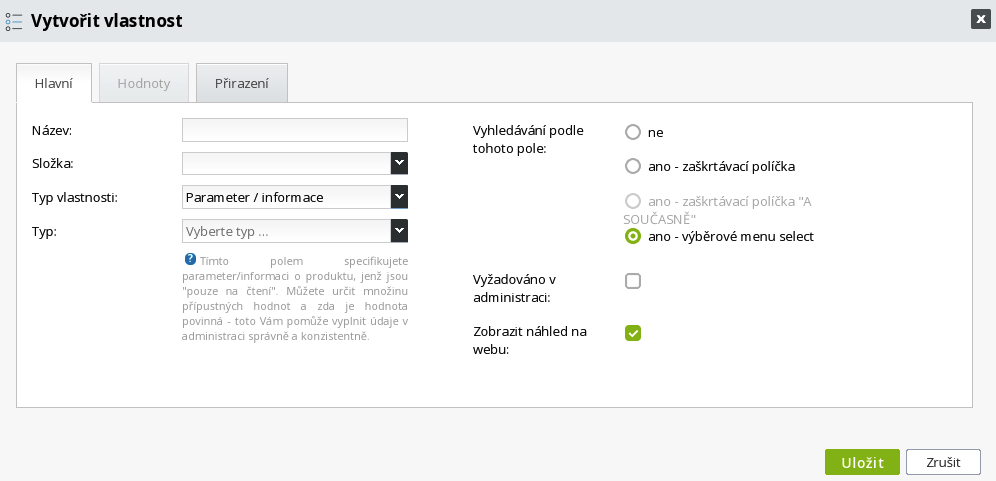Click the list icon beside the dialog title
Screen dimensions: 996x481
pyautogui.click(x=14, y=21)
